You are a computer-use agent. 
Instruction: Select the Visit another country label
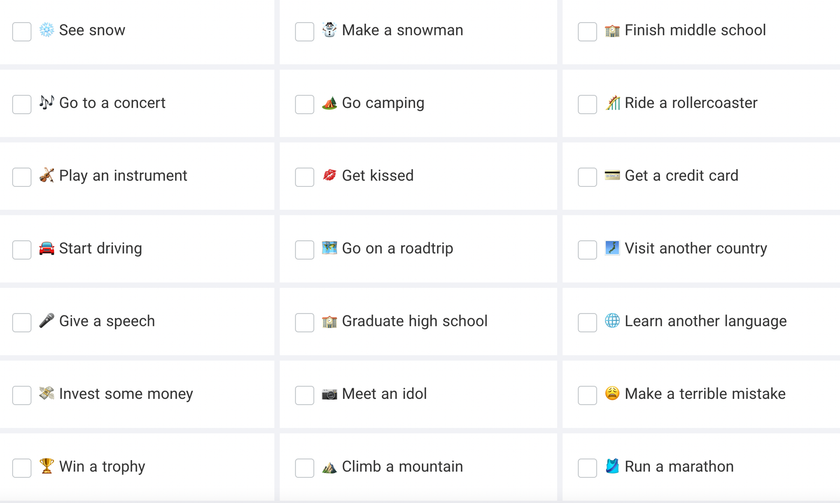696,248
